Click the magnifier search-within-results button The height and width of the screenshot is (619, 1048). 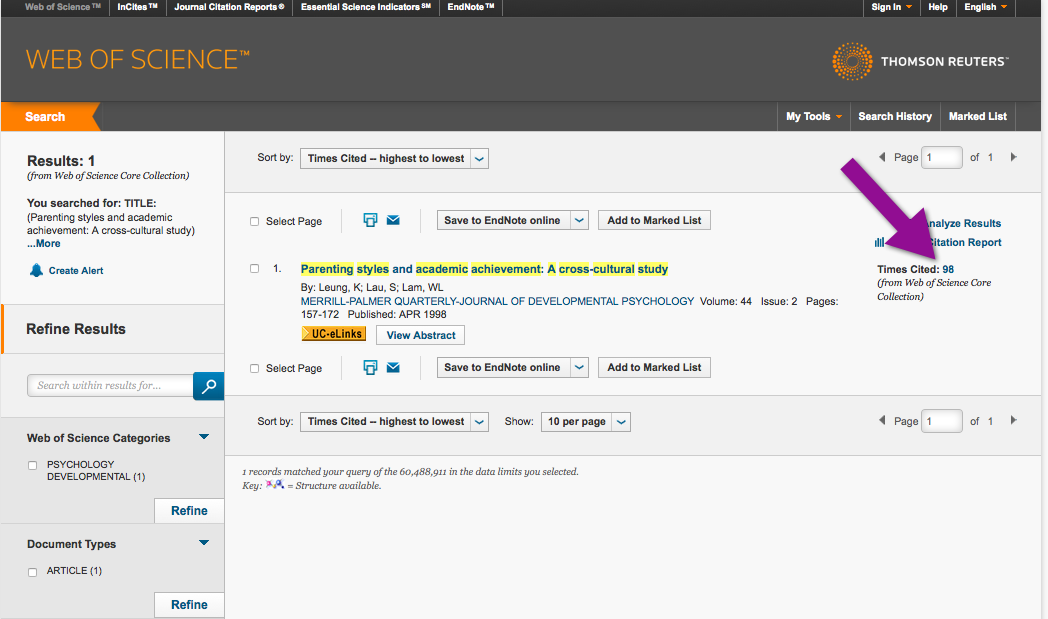(x=209, y=386)
